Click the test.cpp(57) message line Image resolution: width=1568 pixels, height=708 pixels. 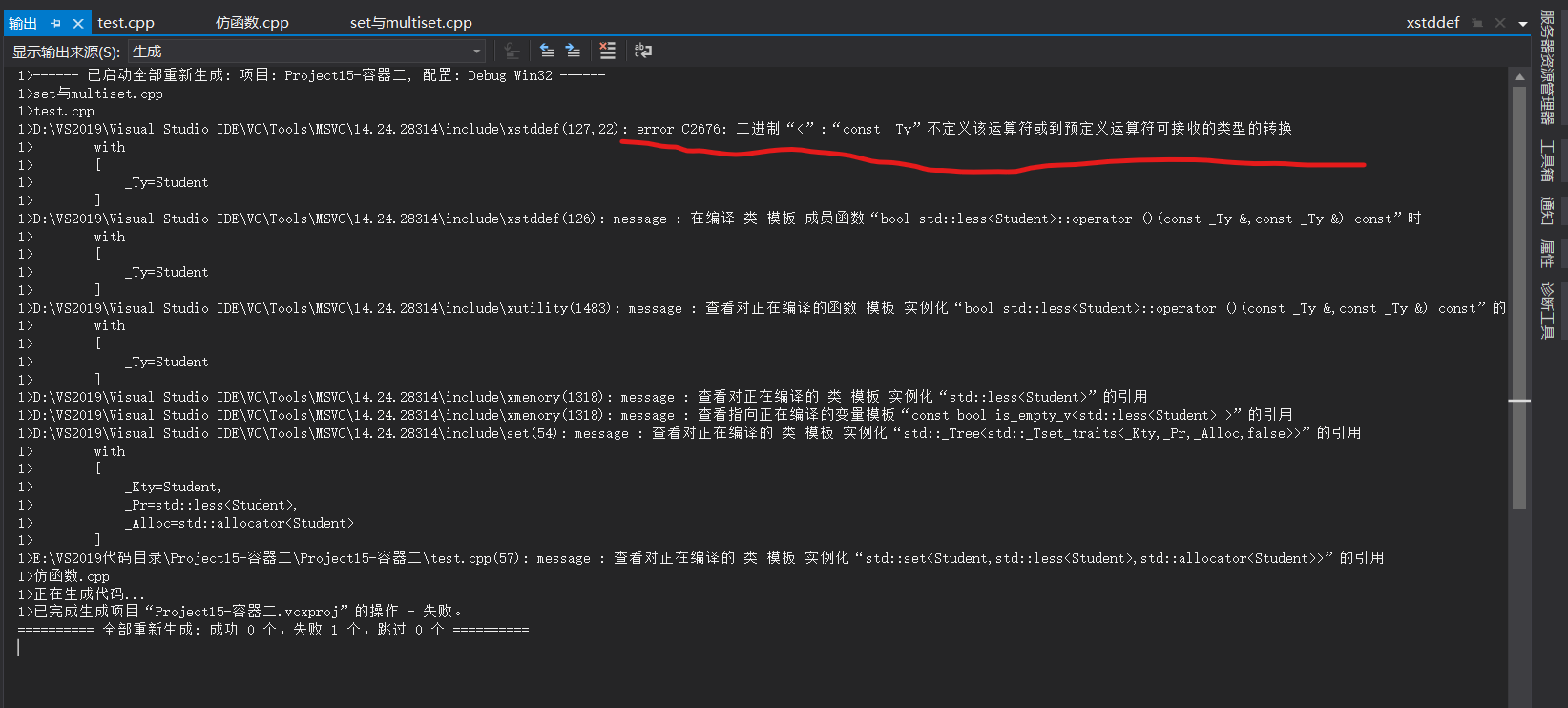(700, 558)
